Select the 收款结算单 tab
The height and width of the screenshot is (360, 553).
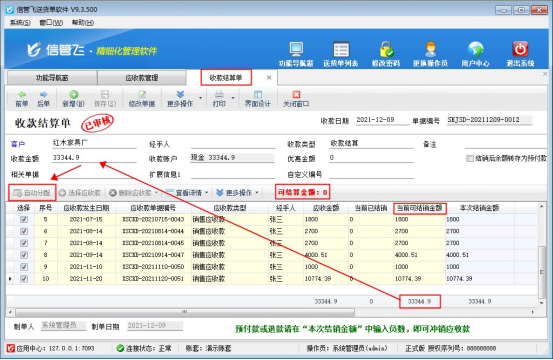226,78
